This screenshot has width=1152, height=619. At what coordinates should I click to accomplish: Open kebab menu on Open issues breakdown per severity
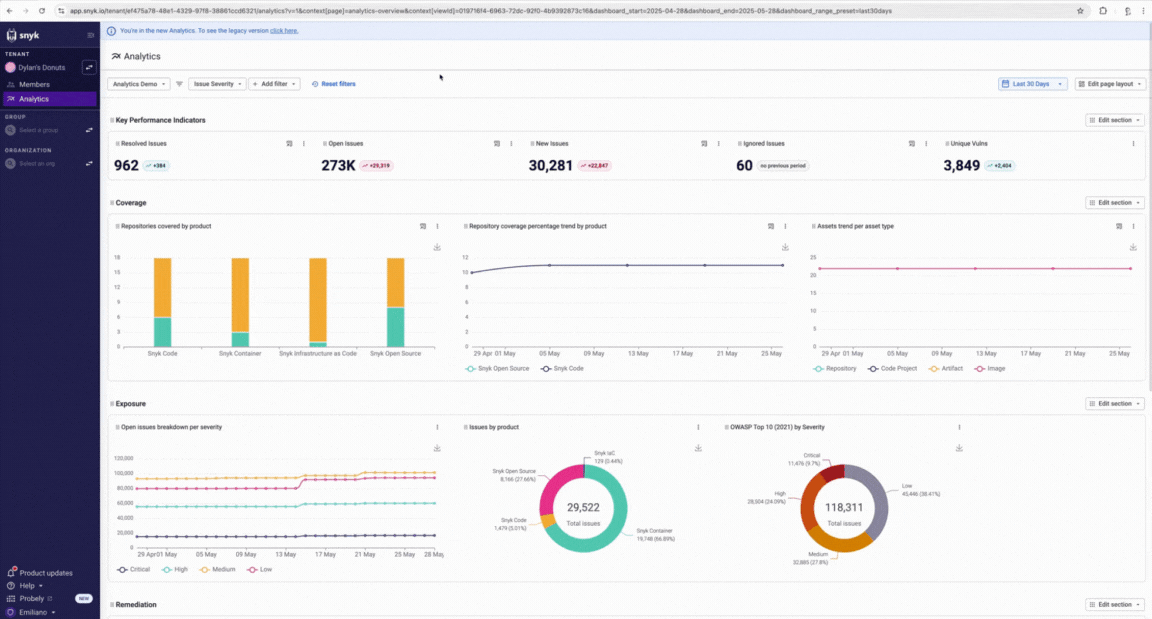coord(437,427)
